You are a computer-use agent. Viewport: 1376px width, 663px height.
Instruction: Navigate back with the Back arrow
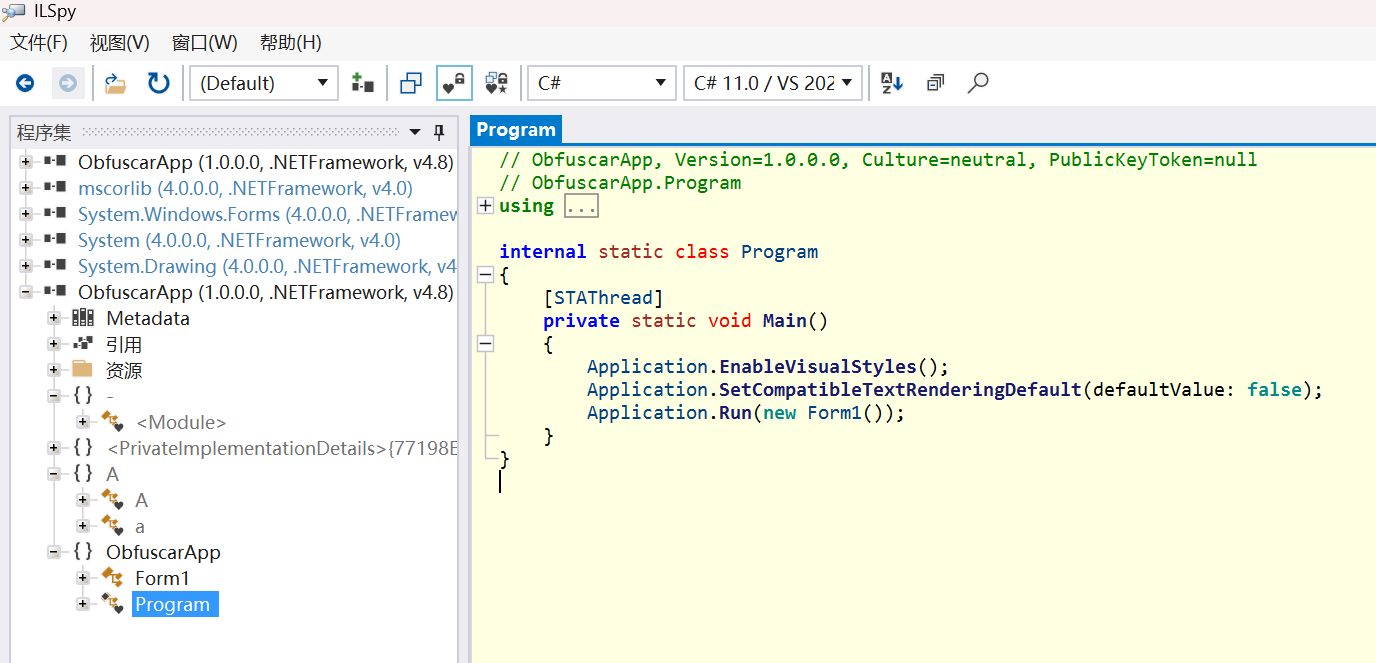pos(25,83)
